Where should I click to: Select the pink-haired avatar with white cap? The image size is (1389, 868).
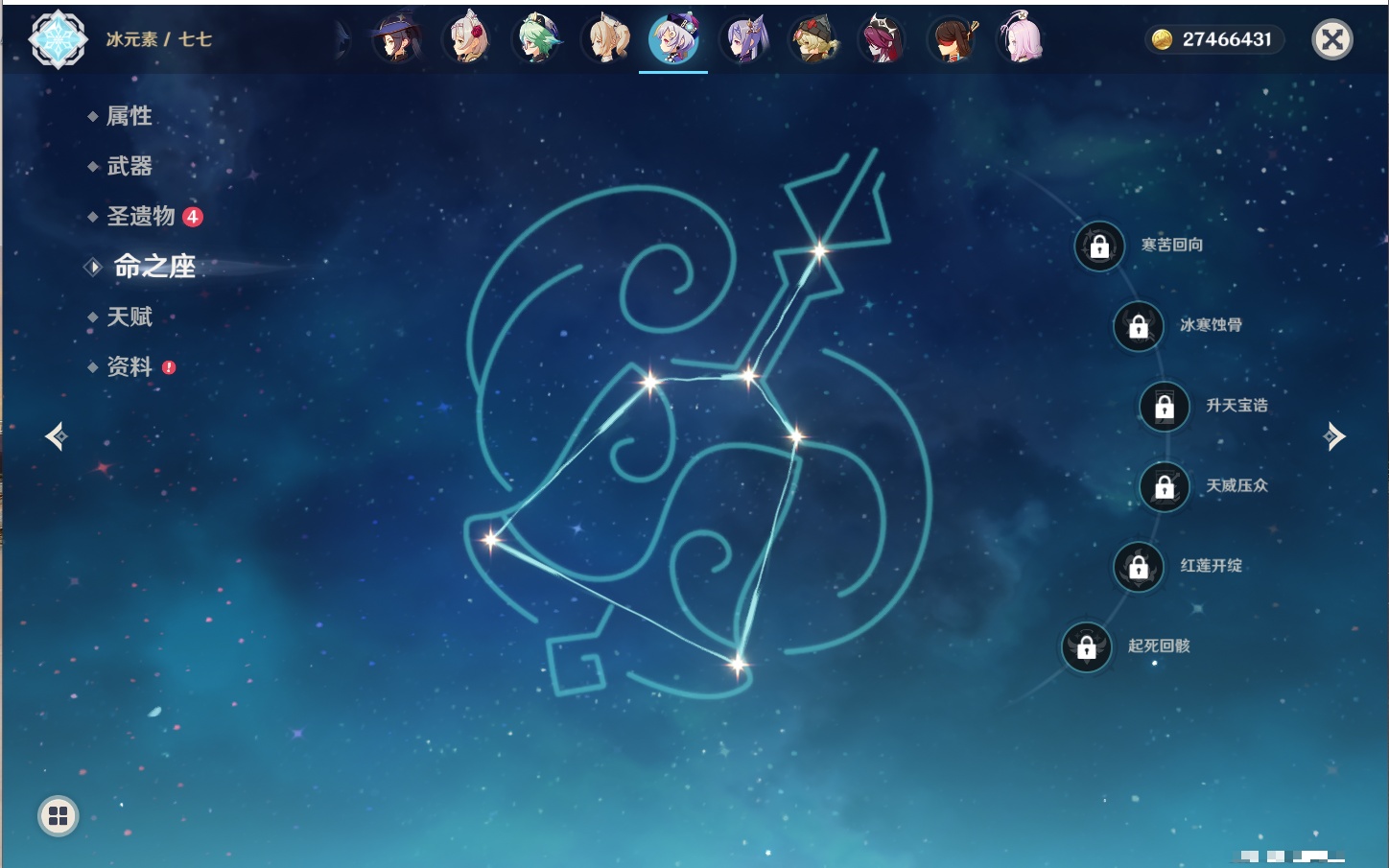1021,39
